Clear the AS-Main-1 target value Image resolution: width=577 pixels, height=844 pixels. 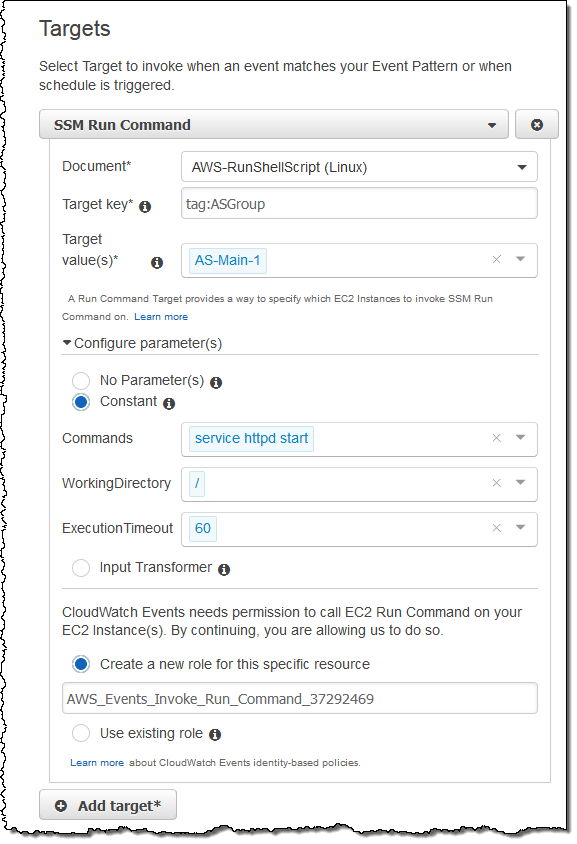pyautogui.click(x=496, y=259)
